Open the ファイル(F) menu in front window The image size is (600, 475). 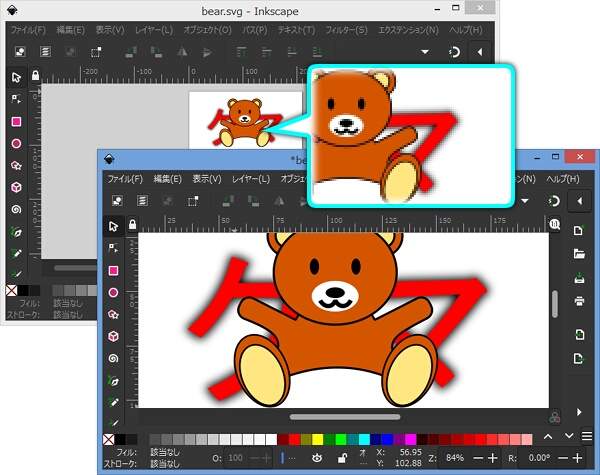click(x=124, y=179)
